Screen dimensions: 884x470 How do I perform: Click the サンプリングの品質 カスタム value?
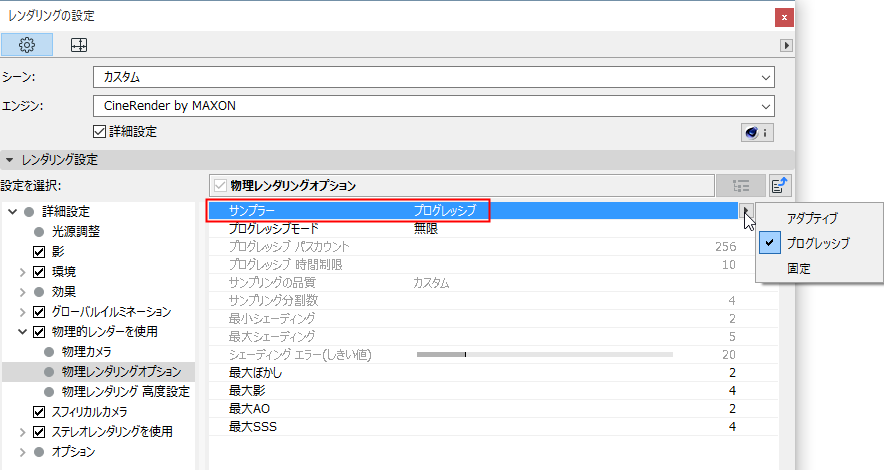[x=431, y=283]
